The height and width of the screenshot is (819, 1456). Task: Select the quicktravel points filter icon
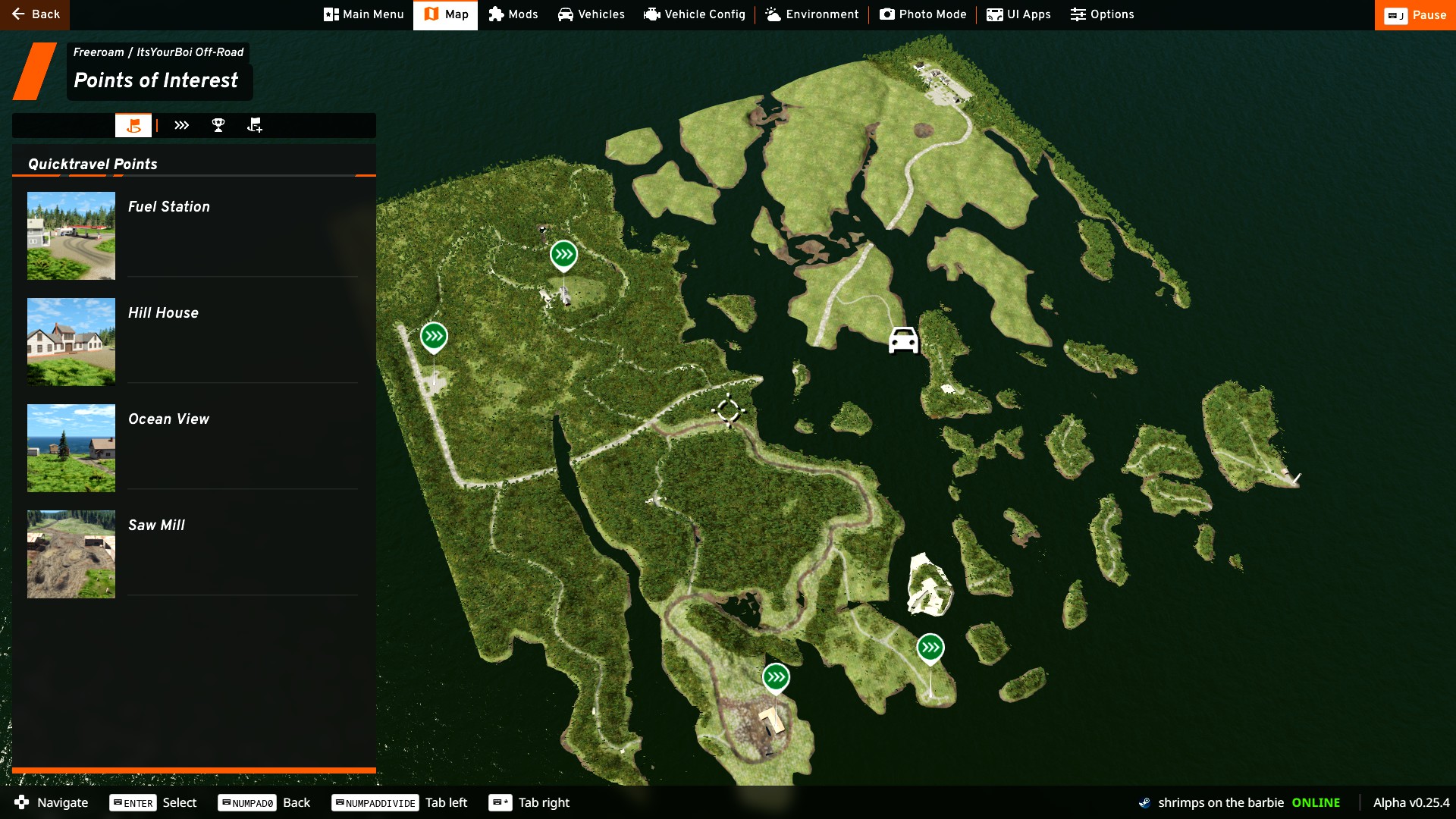coord(133,125)
